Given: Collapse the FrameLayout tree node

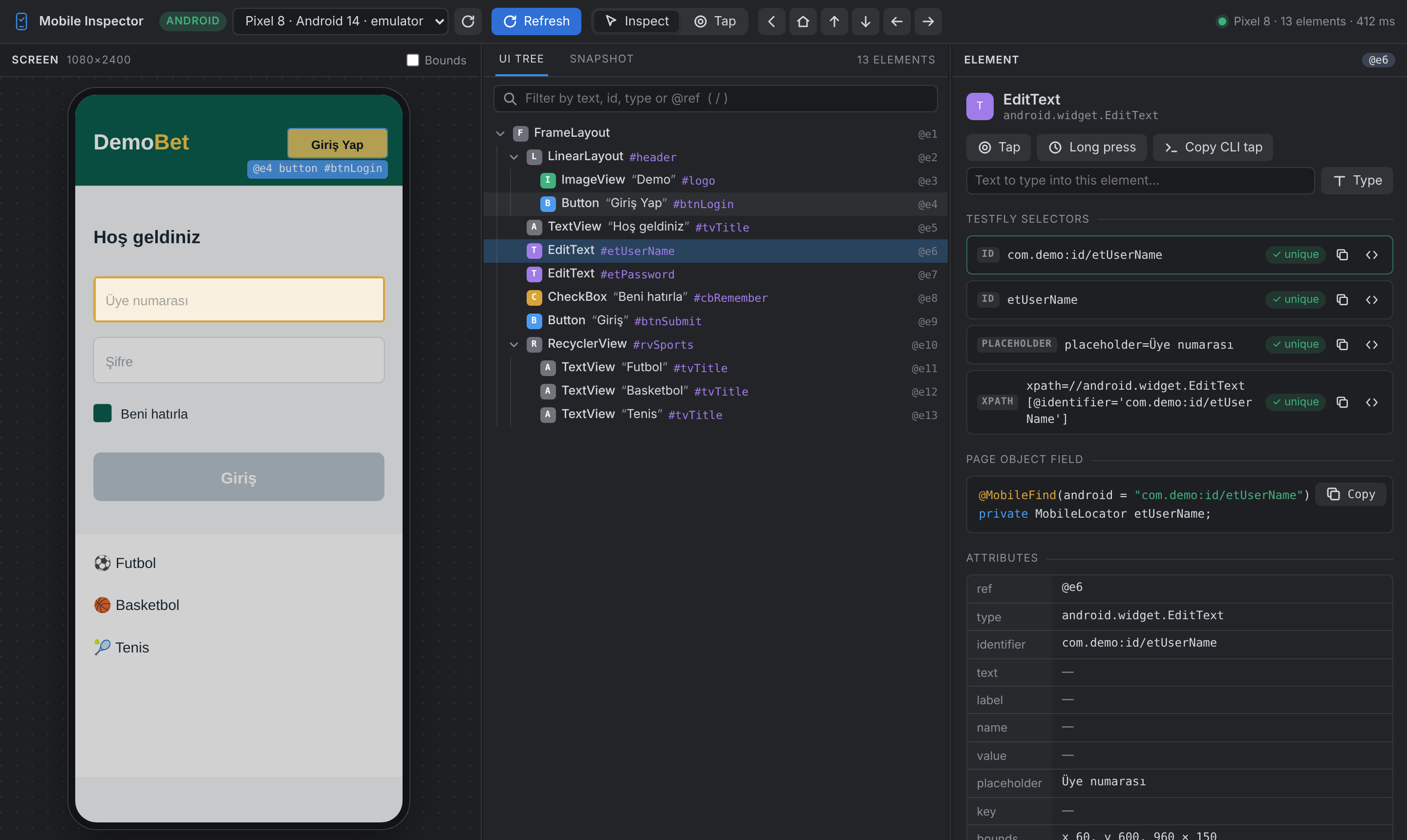Looking at the screenshot, I should [x=500, y=134].
